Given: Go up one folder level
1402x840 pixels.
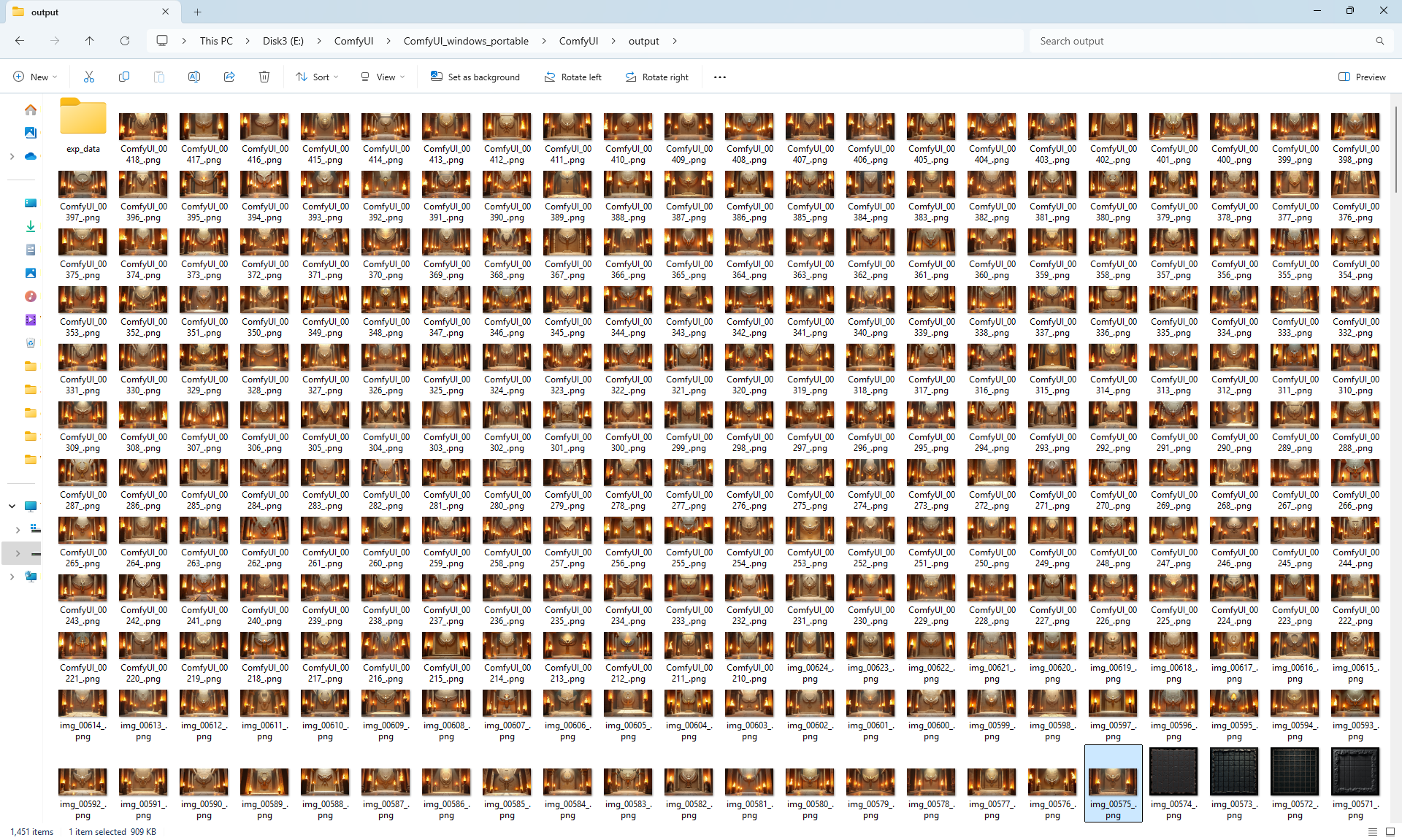Looking at the screenshot, I should point(90,41).
